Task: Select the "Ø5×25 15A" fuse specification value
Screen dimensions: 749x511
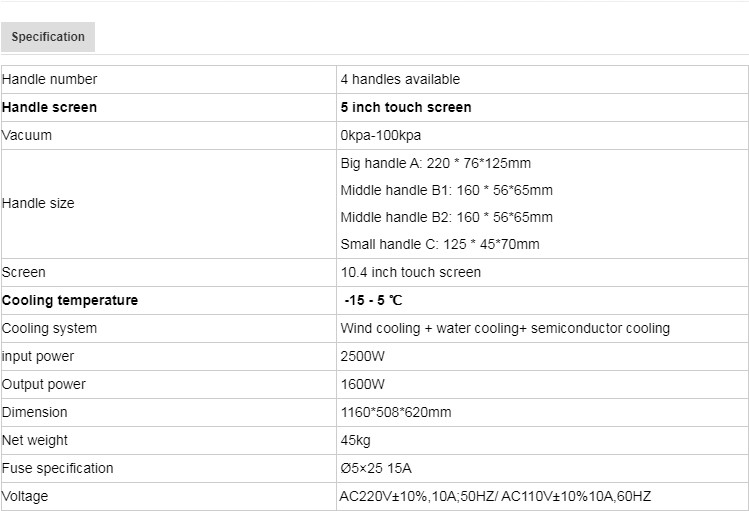Action: pos(376,468)
